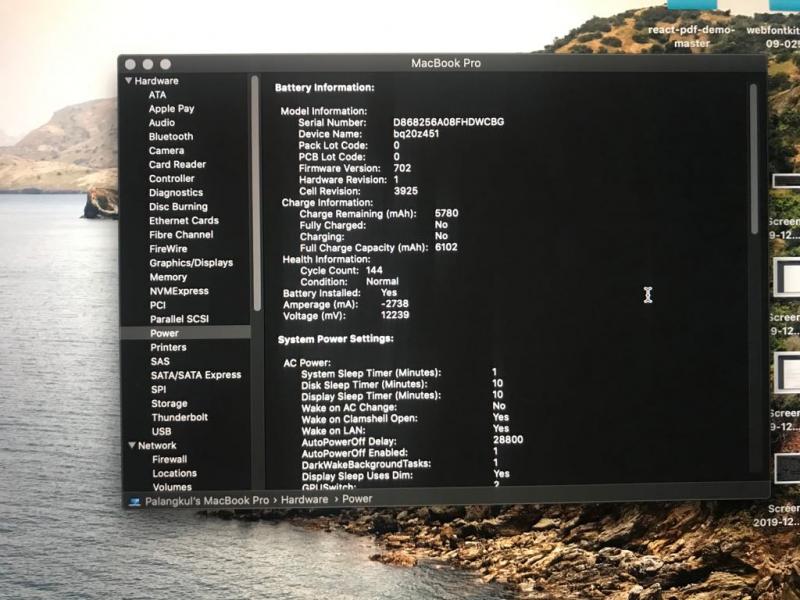
Task: Click the window minimize button
Action: pyautogui.click(x=147, y=64)
